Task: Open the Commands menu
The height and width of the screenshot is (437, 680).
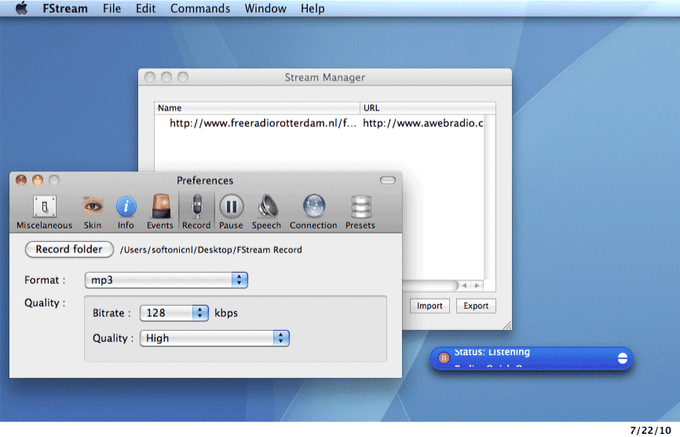Action: 200,8
